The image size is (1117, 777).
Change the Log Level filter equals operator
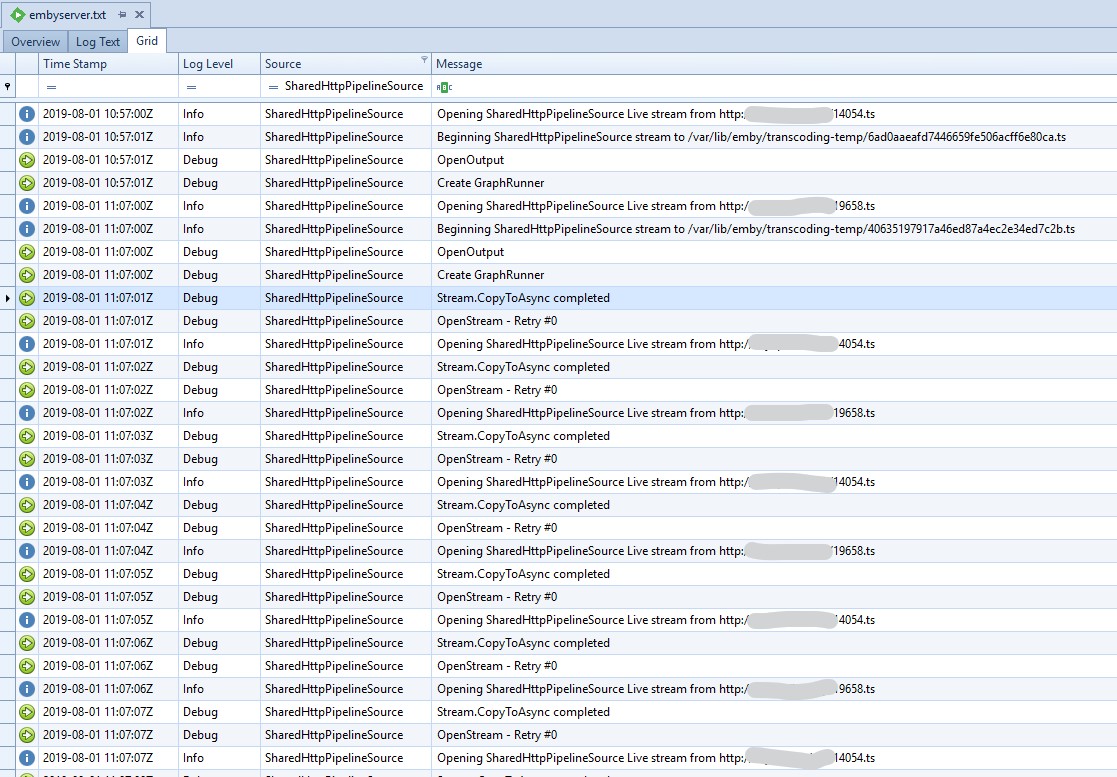tap(191, 87)
